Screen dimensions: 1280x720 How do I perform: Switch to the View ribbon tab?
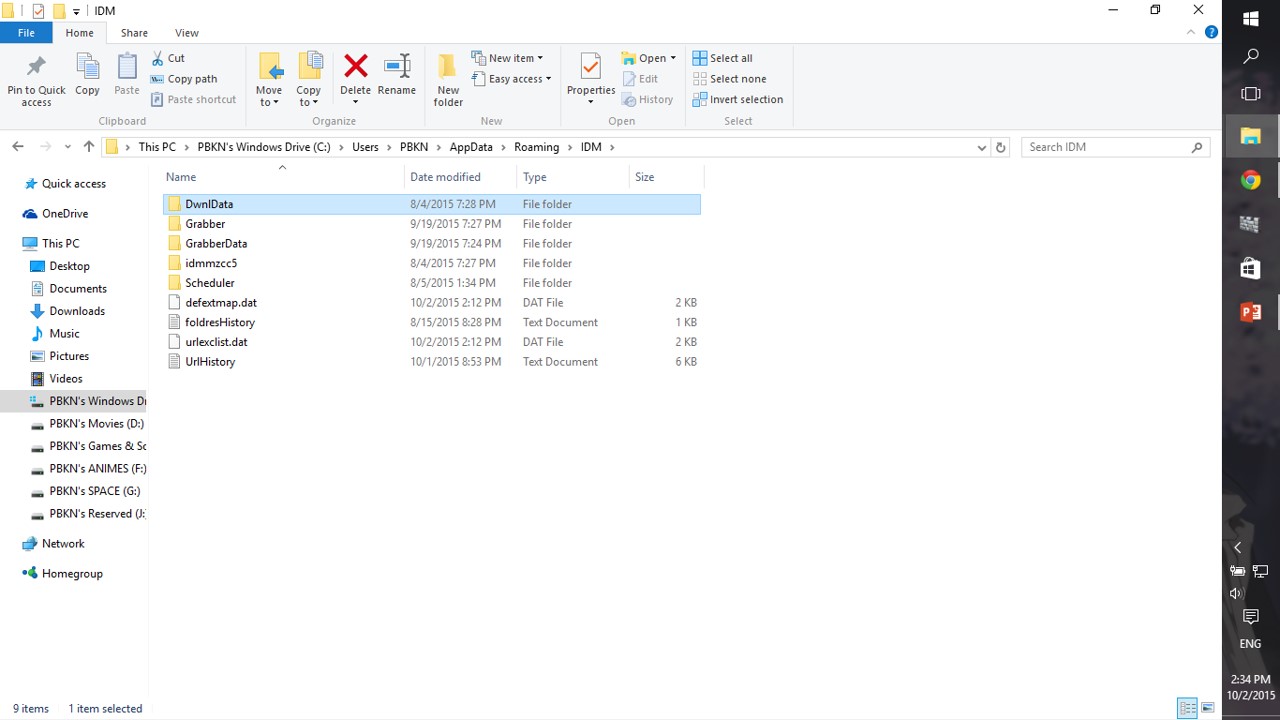click(x=186, y=33)
